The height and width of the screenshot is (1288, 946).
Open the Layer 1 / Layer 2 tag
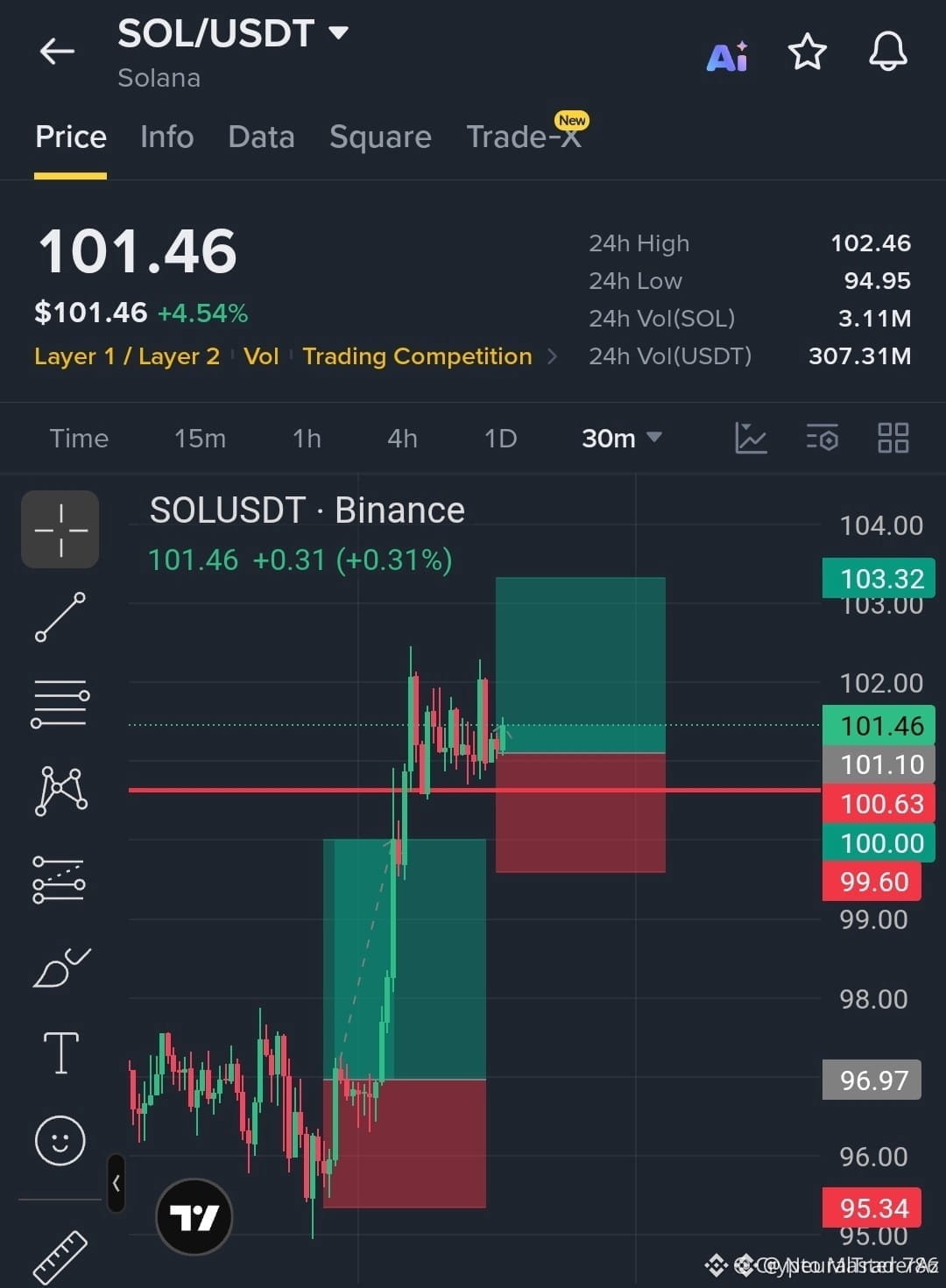[127, 356]
